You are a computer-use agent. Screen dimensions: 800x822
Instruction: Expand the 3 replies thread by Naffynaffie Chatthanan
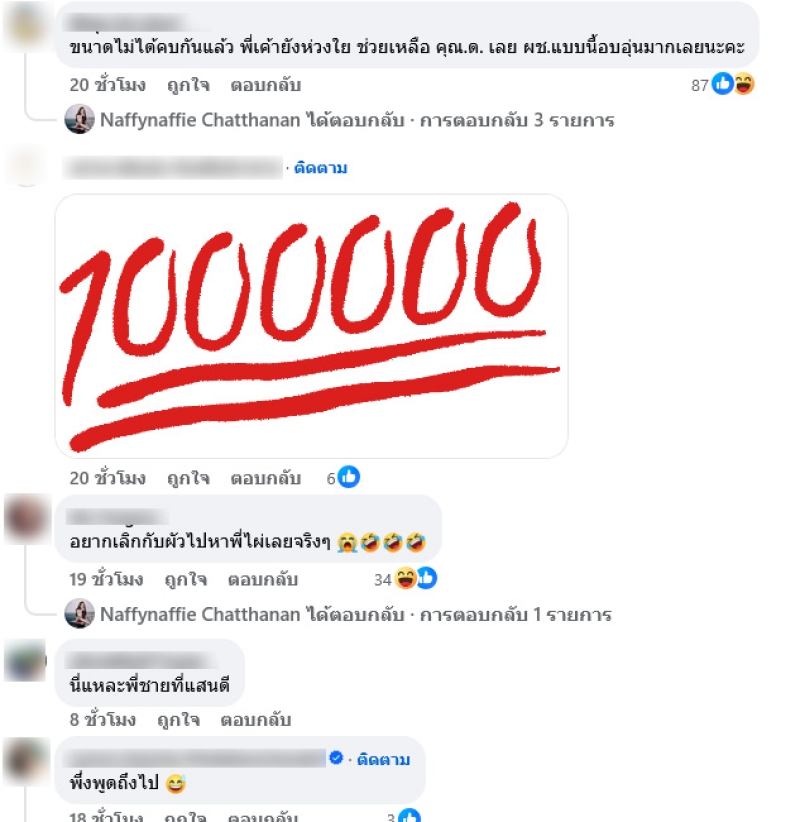(356, 120)
